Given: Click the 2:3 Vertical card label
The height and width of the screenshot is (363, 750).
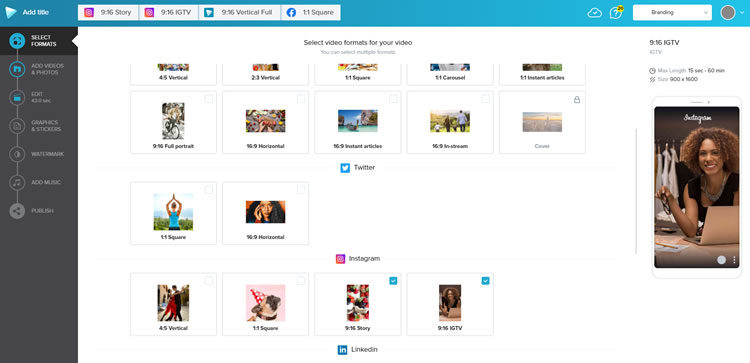Looking at the screenshot, I should point(265,77).
